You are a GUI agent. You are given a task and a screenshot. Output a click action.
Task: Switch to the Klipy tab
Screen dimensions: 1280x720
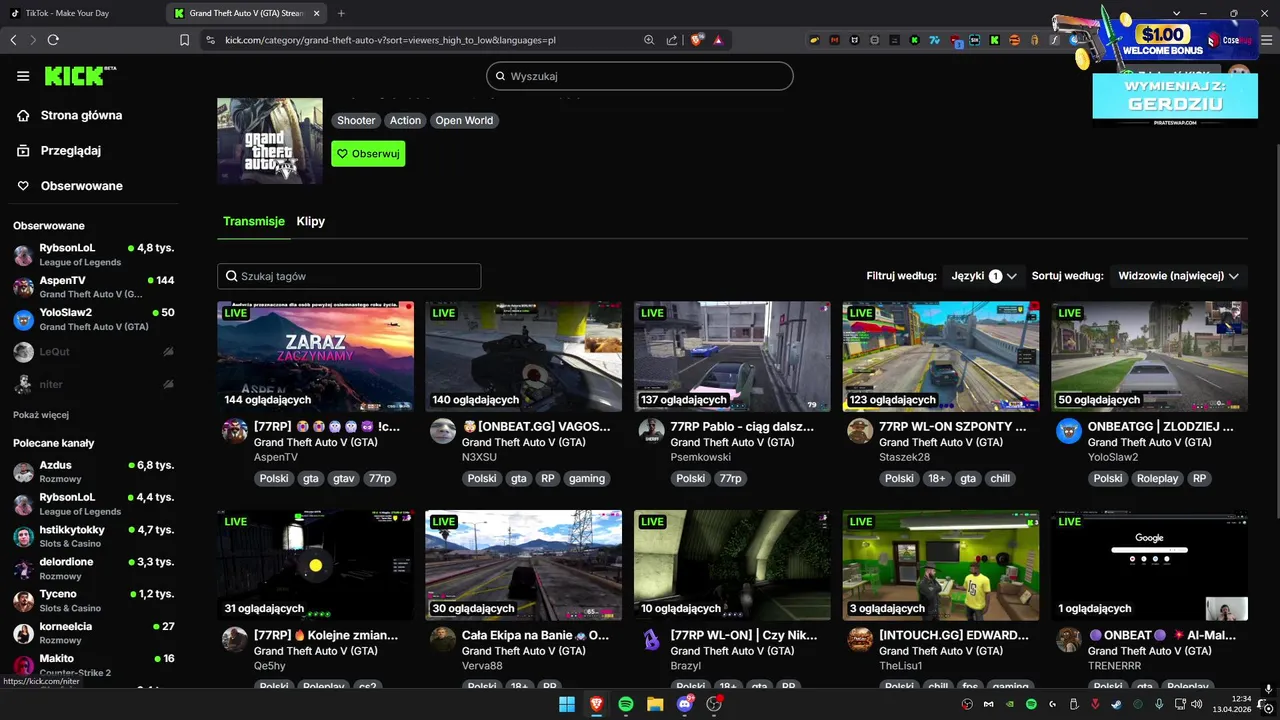coord(311,221)
